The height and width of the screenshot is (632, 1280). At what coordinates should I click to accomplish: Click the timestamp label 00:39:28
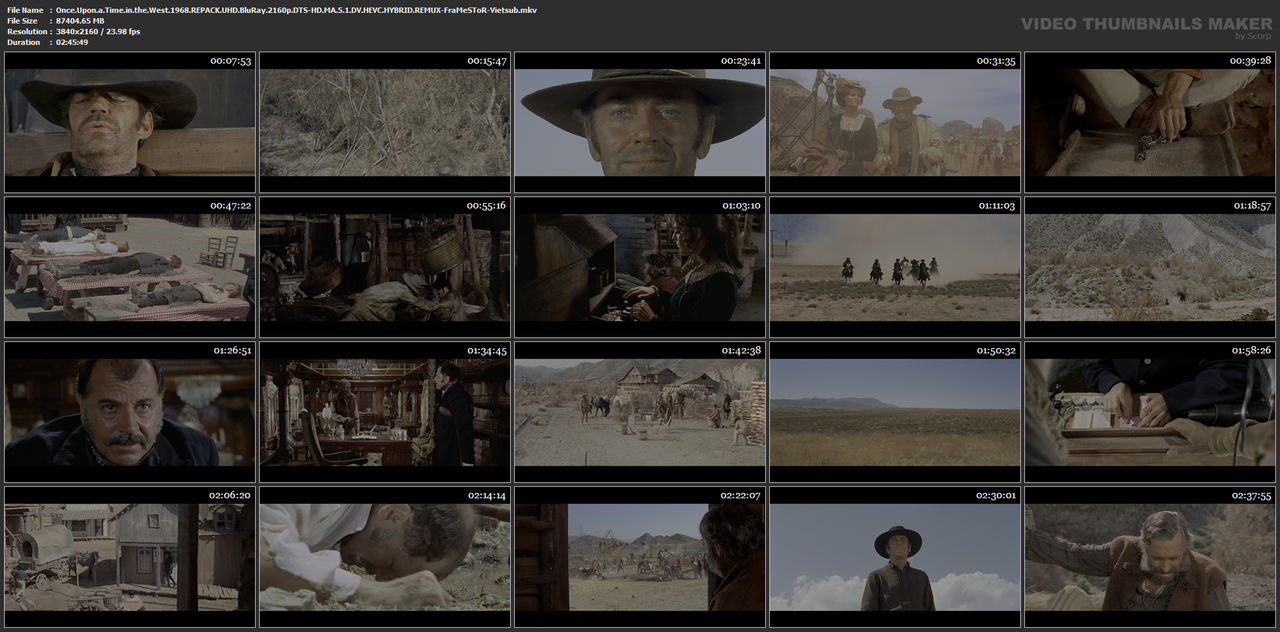(x=1251, y=61)
